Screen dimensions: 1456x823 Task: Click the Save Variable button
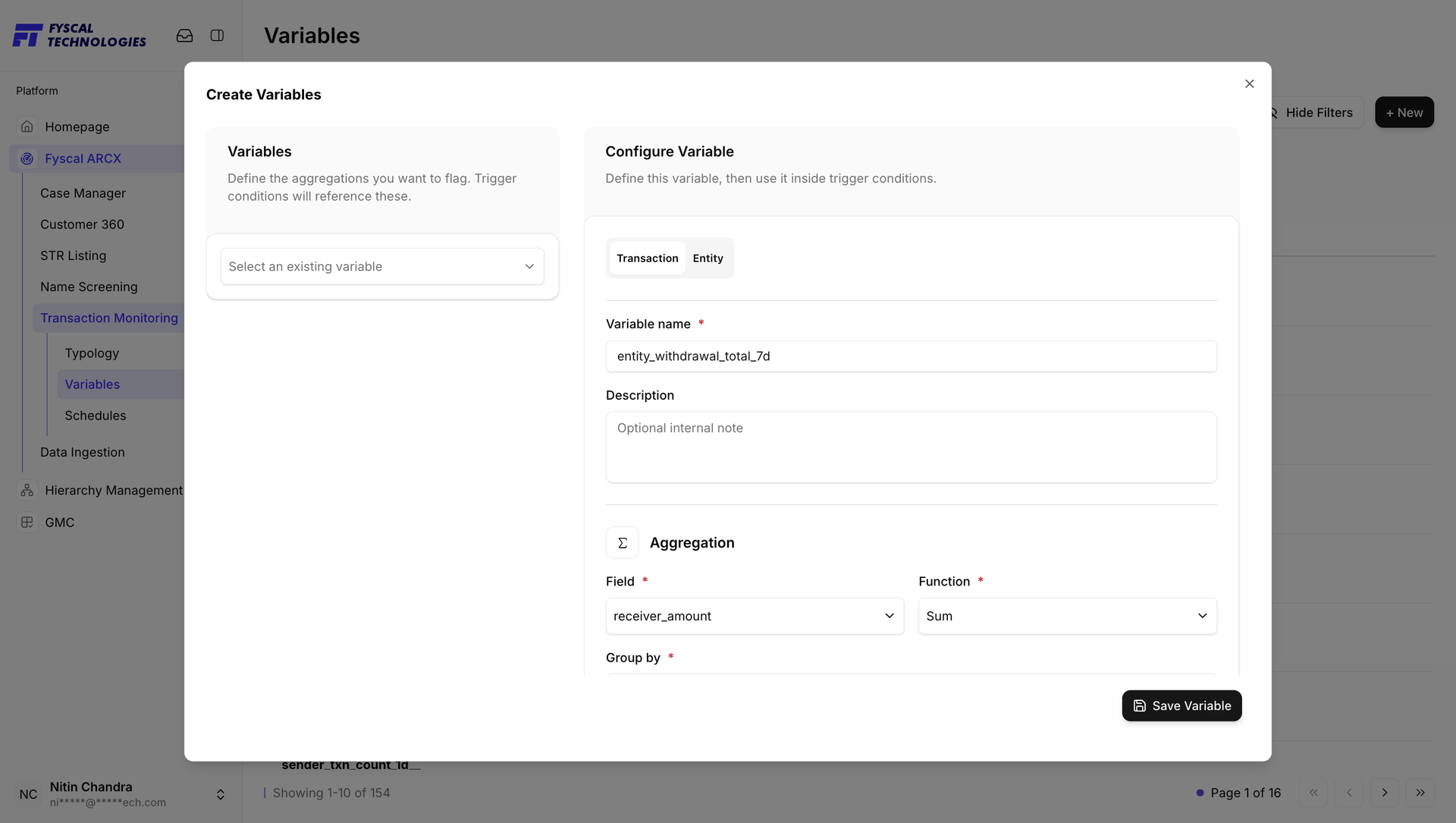point(1182,706)
